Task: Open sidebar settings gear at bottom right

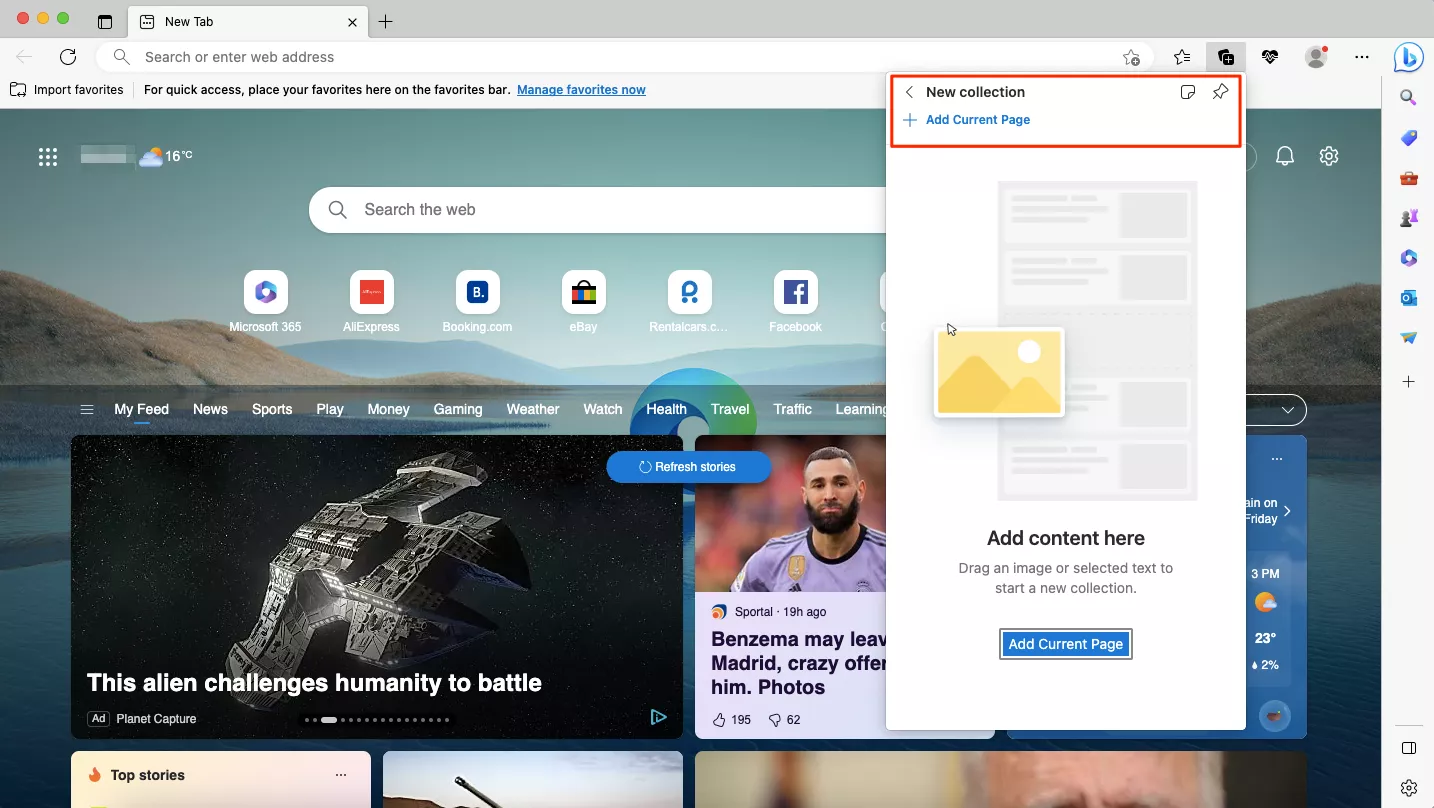Action: point(1408,788)
